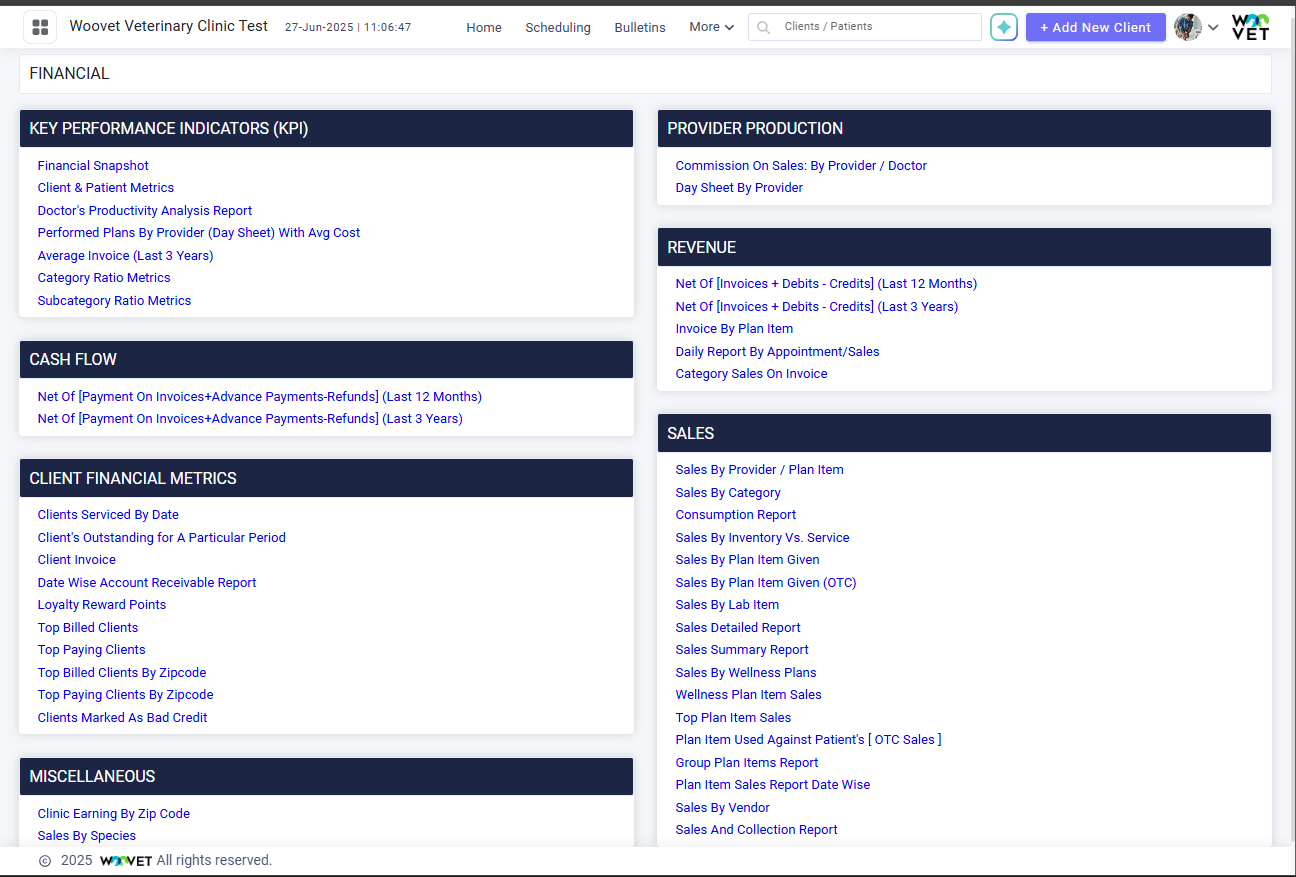Open the profile dropdown chevron

[1213, 29]
